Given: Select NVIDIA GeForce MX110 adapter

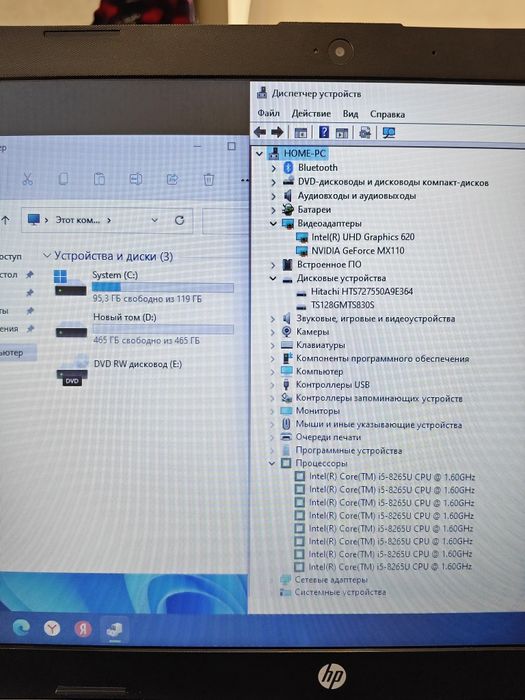Looking at the screenshot, I should click(358, 251).
